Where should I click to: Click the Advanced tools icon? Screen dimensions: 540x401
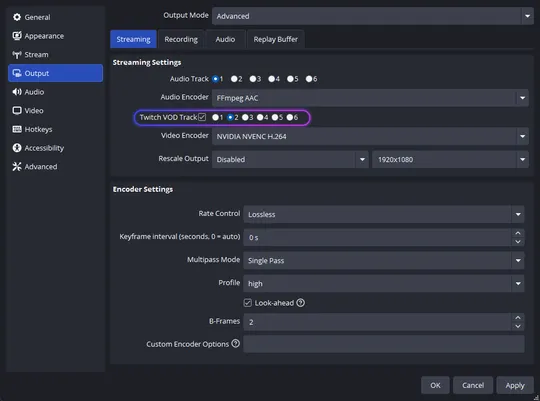click(x=17, y=166)
